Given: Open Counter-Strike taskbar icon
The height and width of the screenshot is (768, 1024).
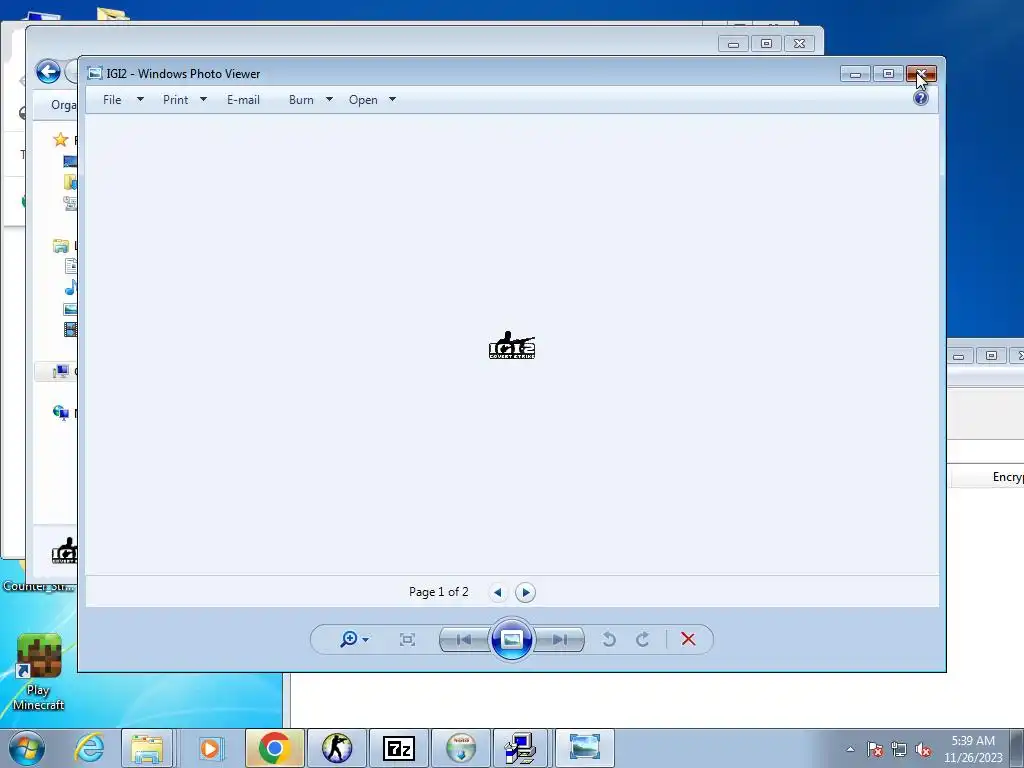Looking at the screenshot, I should pos(337,748).
